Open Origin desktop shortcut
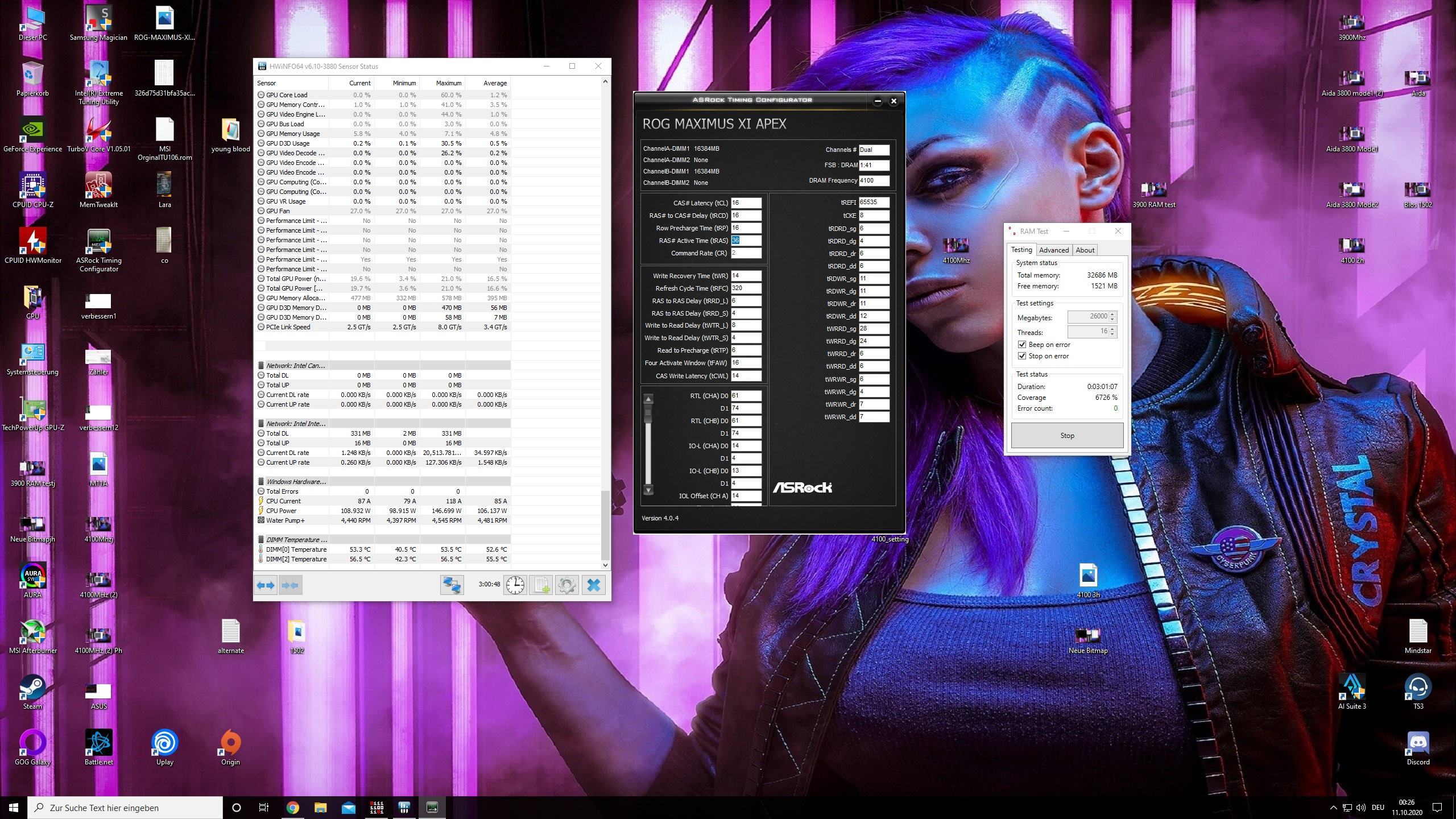 point(230,748)
